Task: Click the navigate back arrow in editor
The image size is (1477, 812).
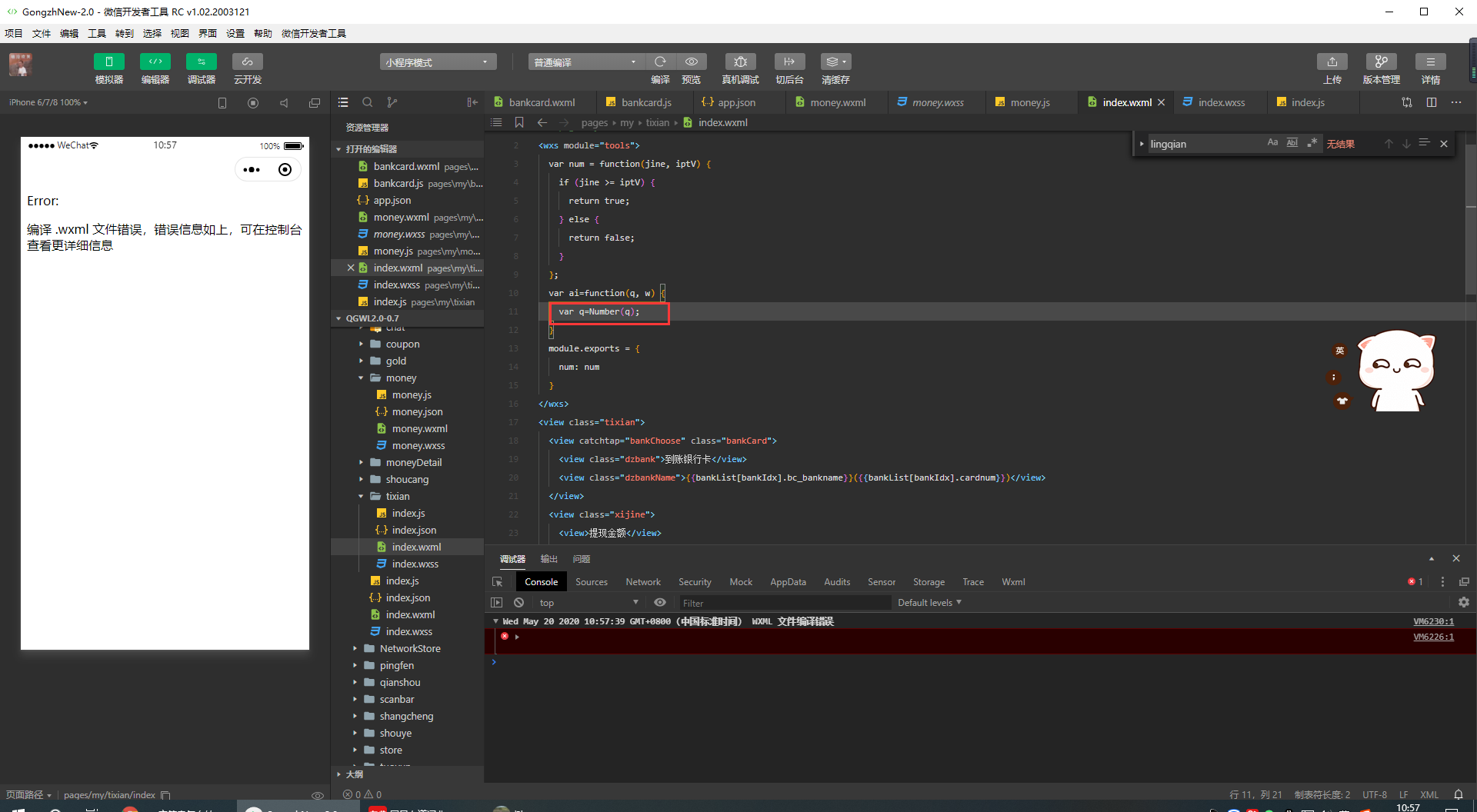Action: [x=542, y=122]
